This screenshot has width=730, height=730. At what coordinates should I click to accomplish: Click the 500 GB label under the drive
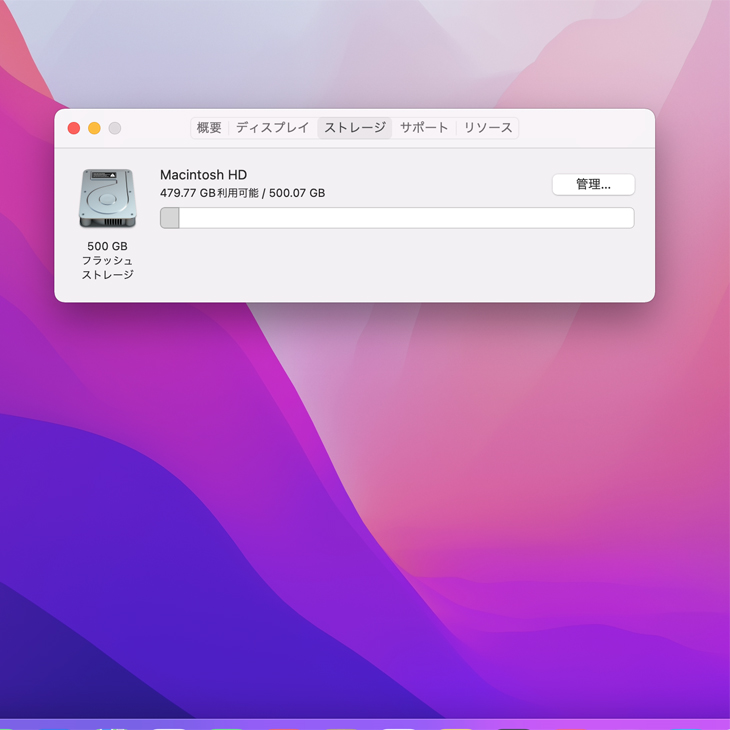107,246
